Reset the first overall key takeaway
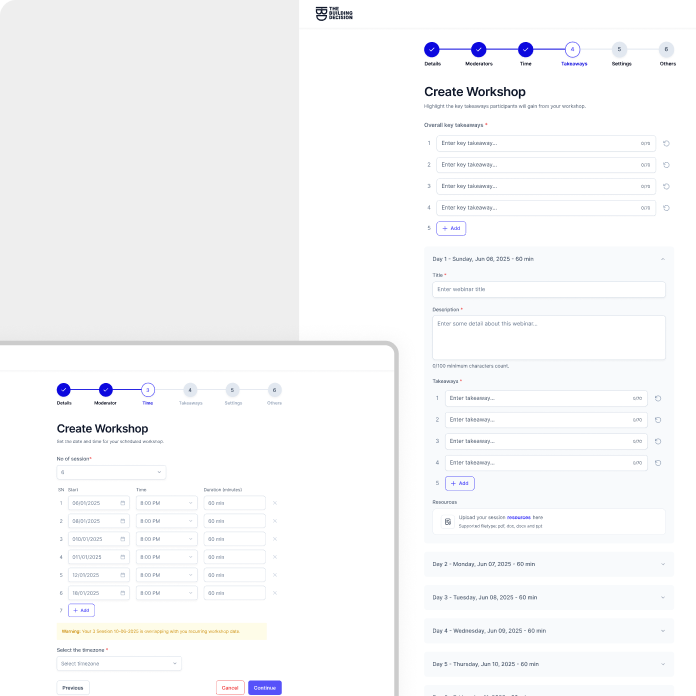Screen dimensions: 696x696 (x=666, y=143)
